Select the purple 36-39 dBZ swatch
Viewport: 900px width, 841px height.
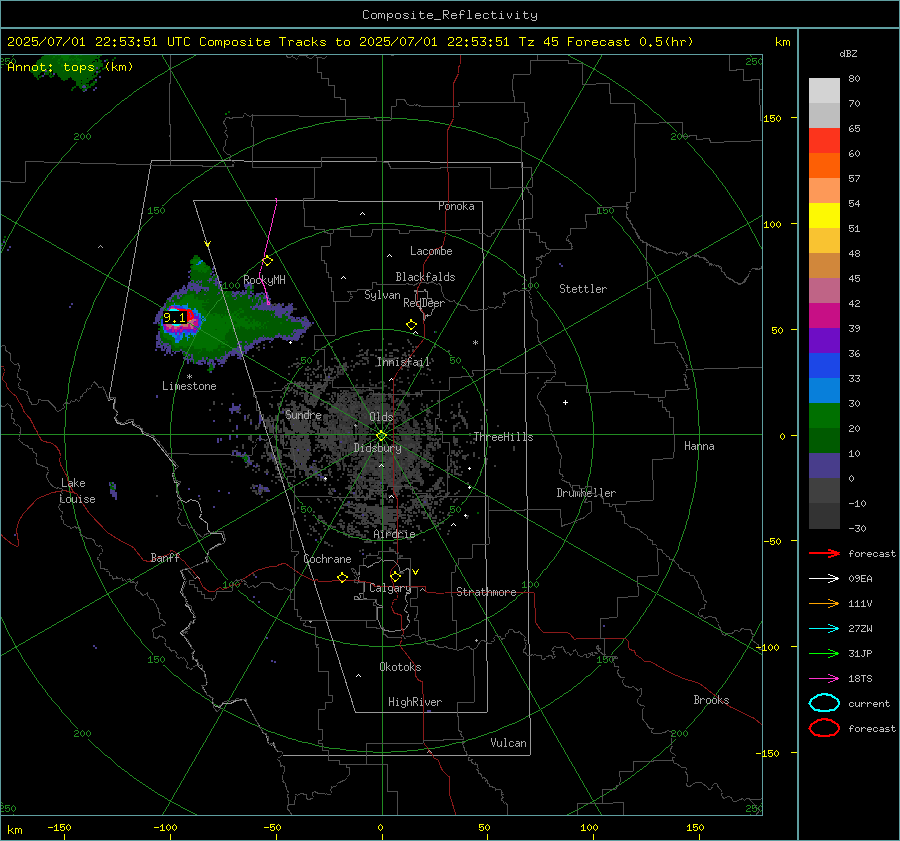pos(824,341)
